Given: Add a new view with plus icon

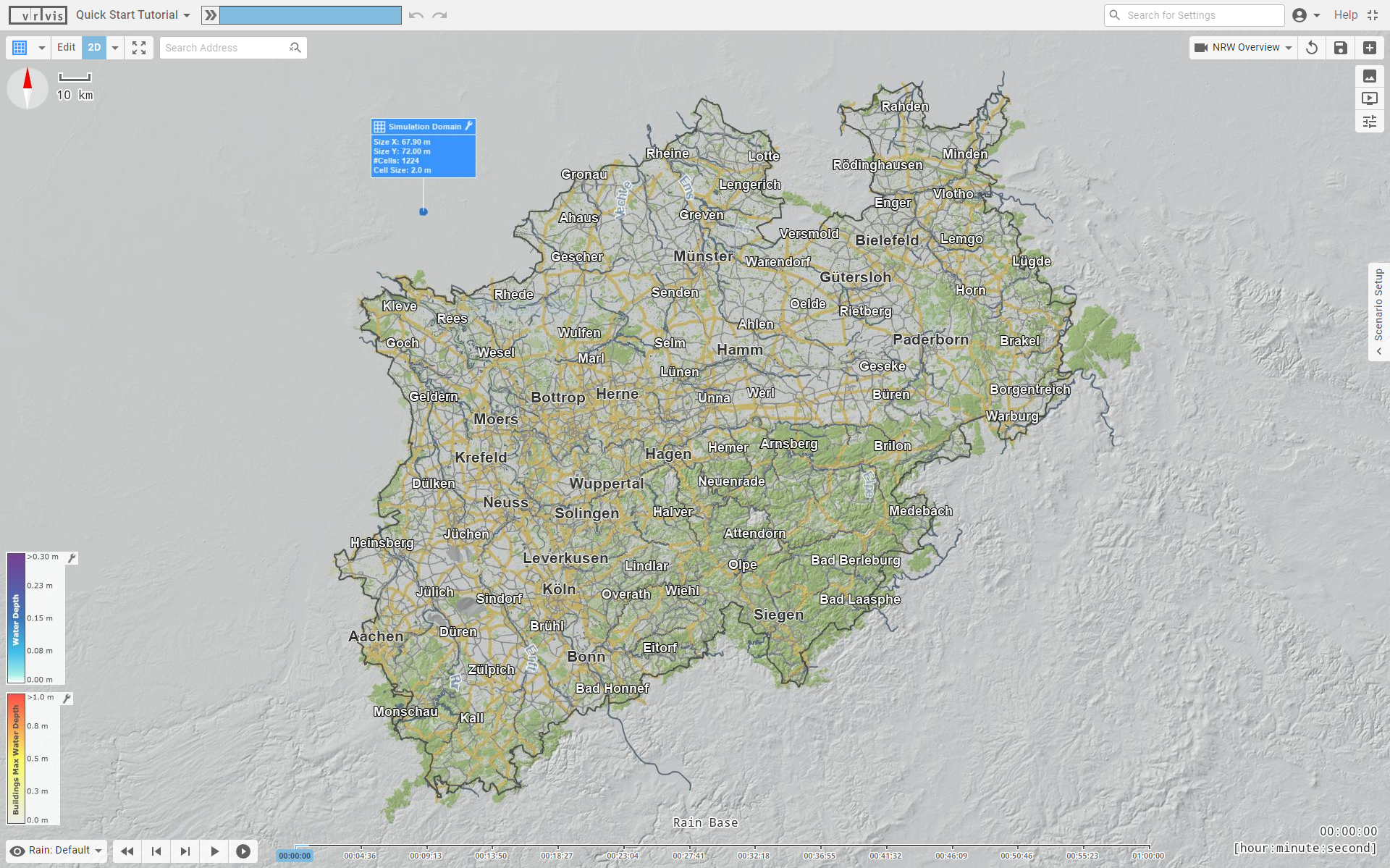Looking at the screenshot, I should [x=1369, y=48].
